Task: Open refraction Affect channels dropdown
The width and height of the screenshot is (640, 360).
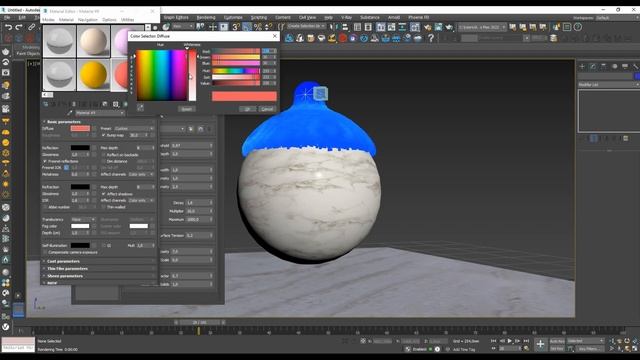Action: [141, 200]
